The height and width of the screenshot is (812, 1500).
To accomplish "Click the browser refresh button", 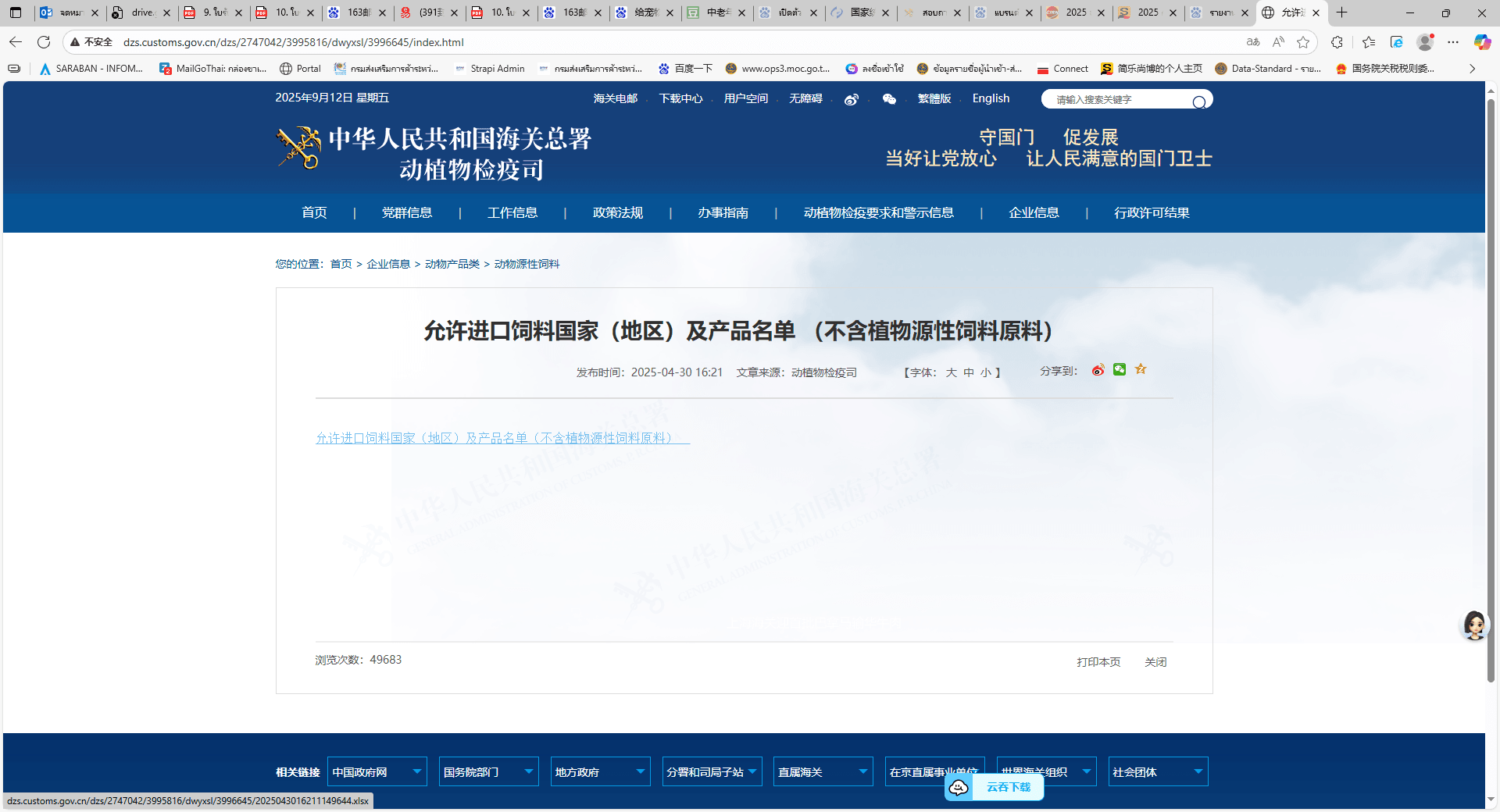I will [44, 42].
